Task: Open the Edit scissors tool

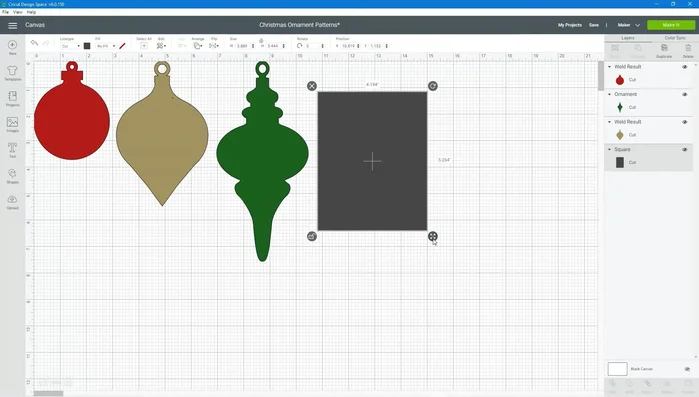Action: coord(161,46)
